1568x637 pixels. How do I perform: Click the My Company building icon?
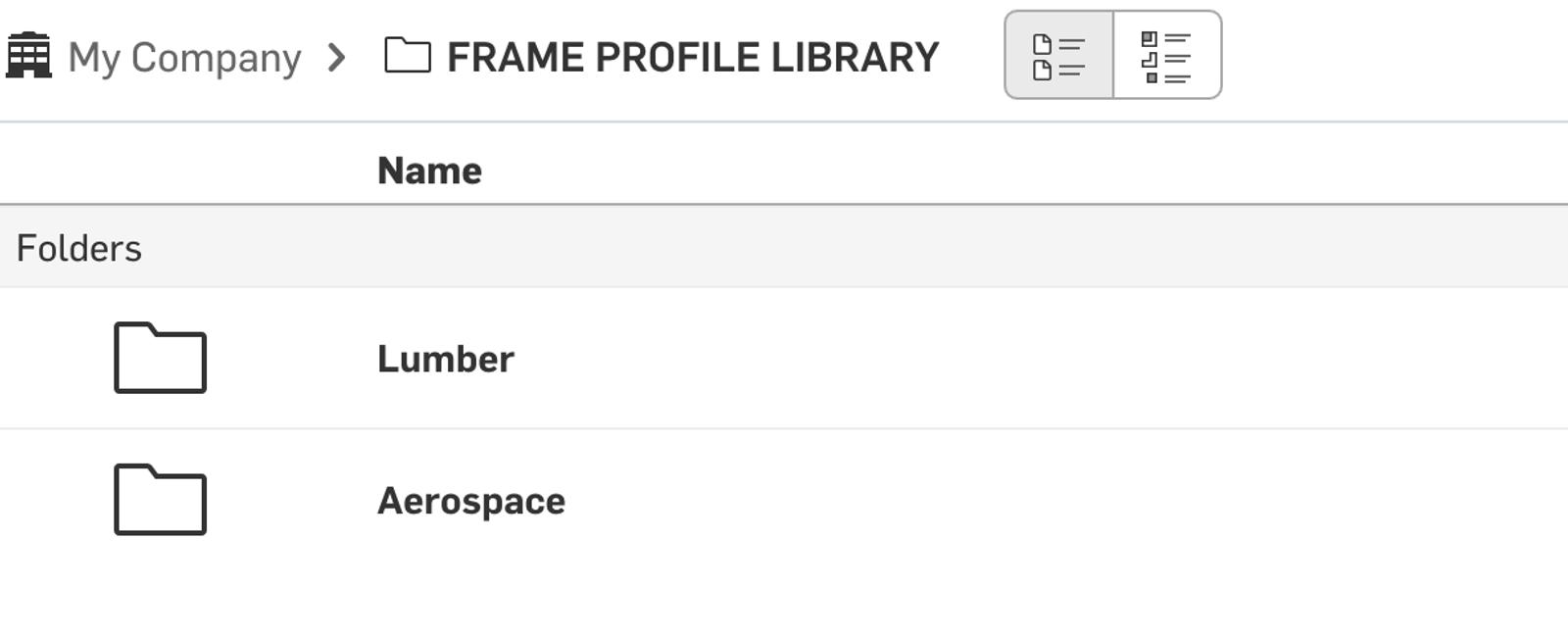28,56
